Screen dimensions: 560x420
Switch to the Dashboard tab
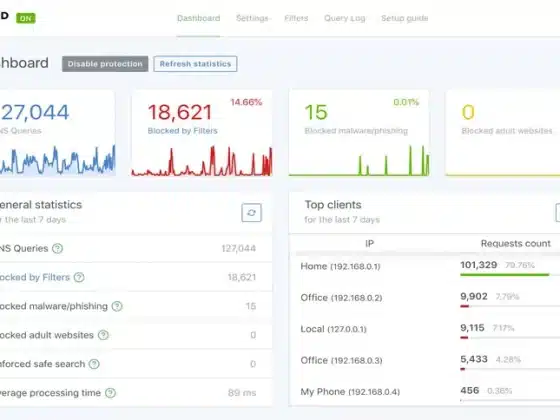coord(199,18)
